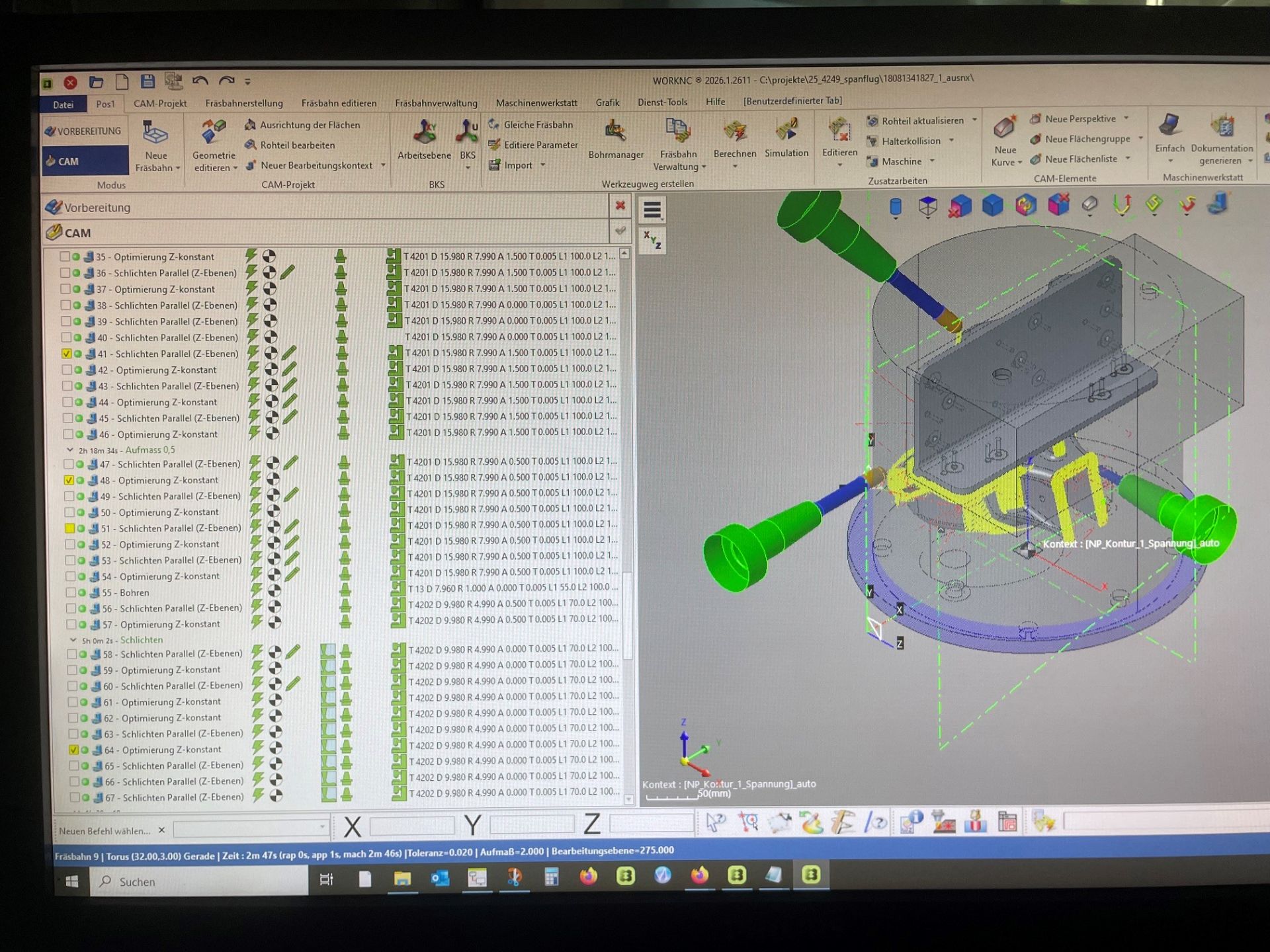Click Ausrichtung der Flächen
Screen dimensions: 1270x952
tap(303, 125)
